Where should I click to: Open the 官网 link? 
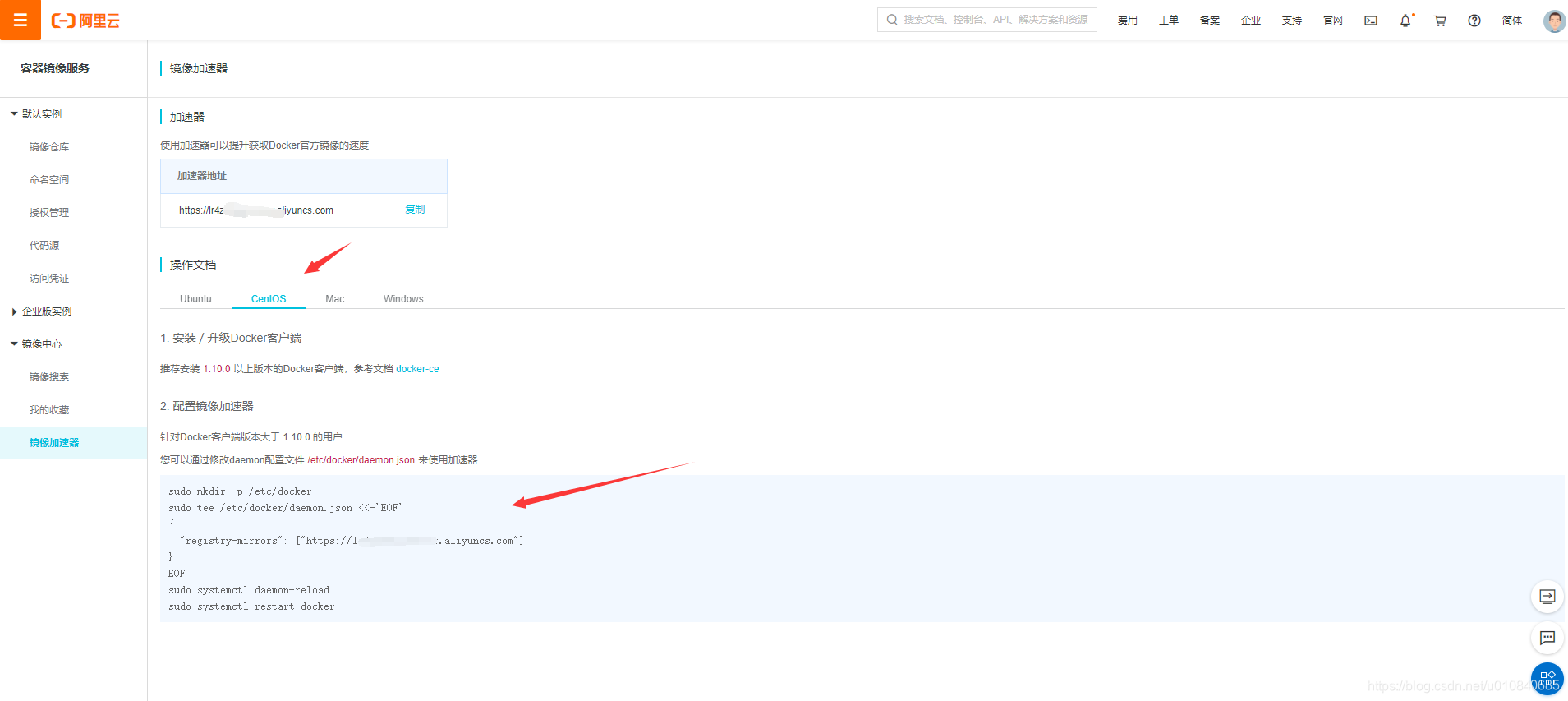[1333, 21]
